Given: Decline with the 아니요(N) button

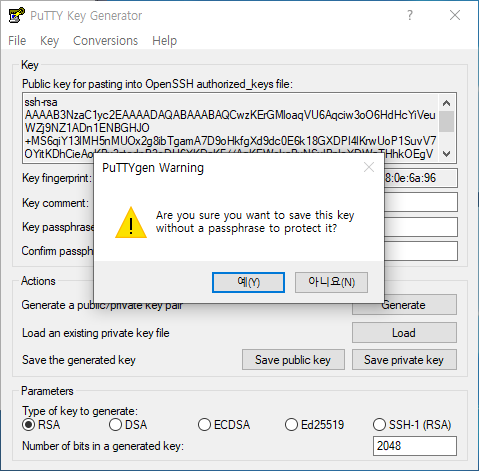Looking at the screenshot, I should tap(331, 282).
